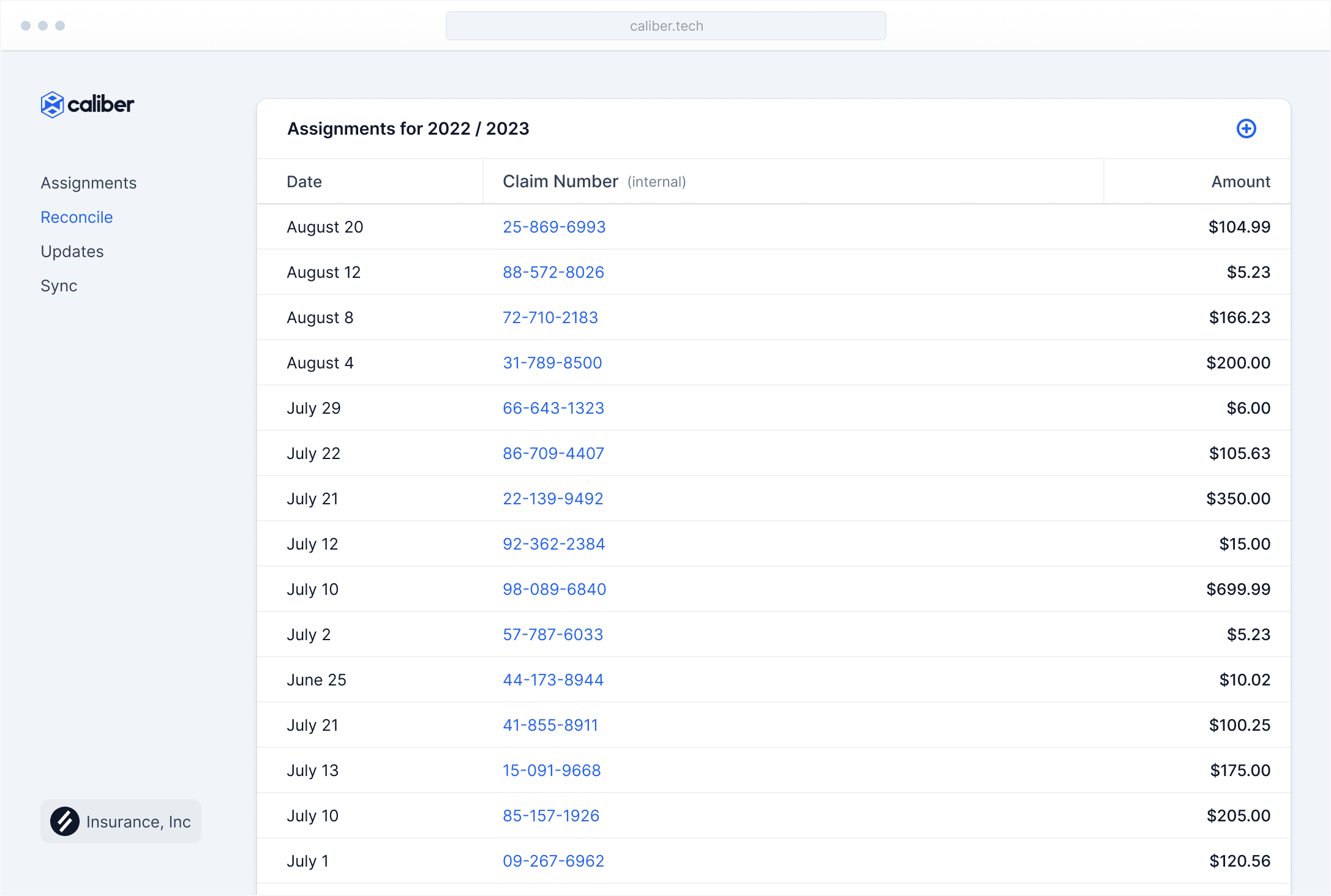This screenshot has height=896, width=1331.
Task: Click the Amount column header
Action: [x=1240, y=182]
